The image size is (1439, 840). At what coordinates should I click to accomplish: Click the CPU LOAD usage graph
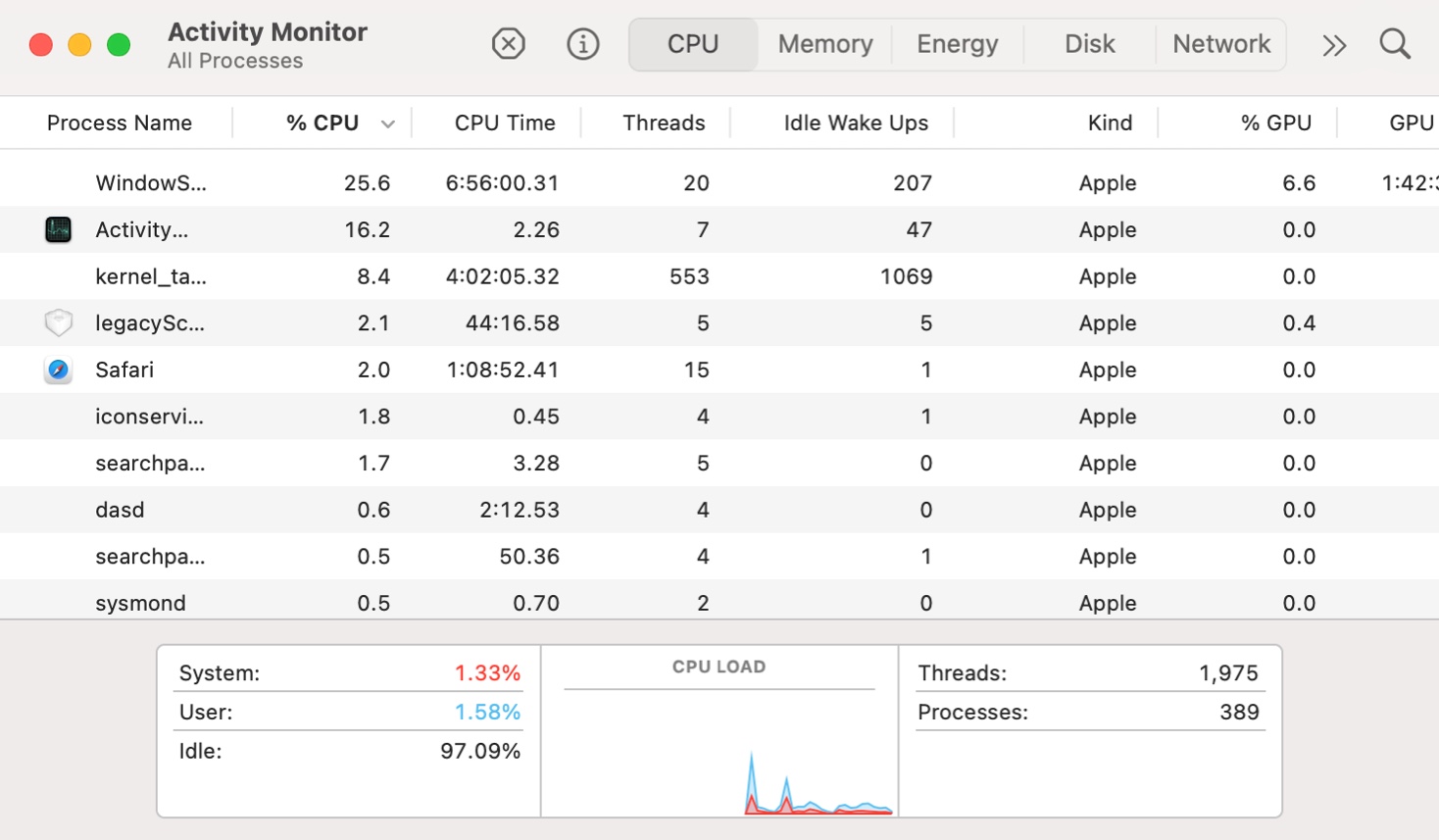pos(720,730)
